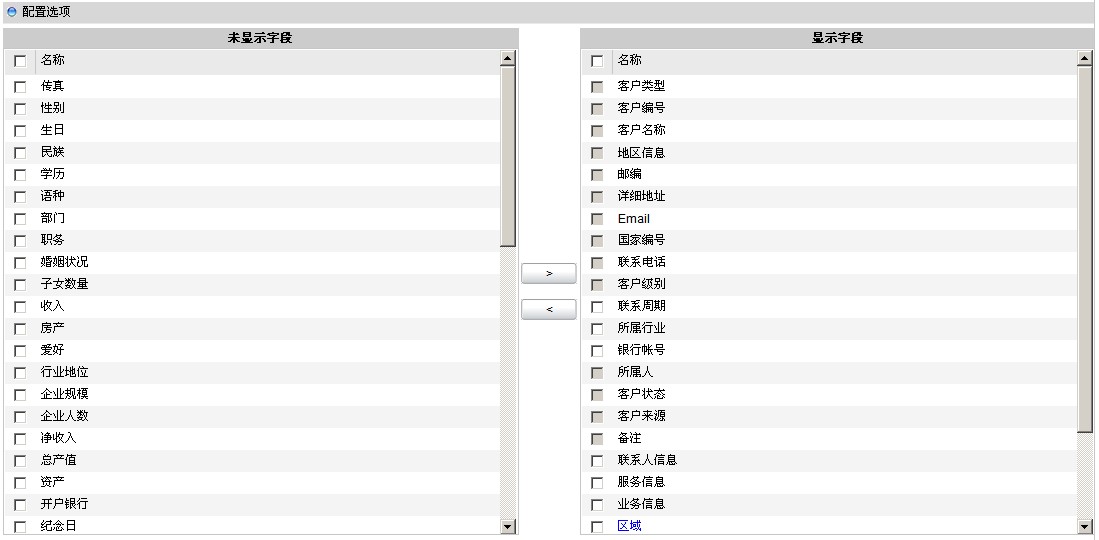This screenshot has width=1099, height=540.
Task: Click the 显示字段 panel title
Action: coord(837,38)
